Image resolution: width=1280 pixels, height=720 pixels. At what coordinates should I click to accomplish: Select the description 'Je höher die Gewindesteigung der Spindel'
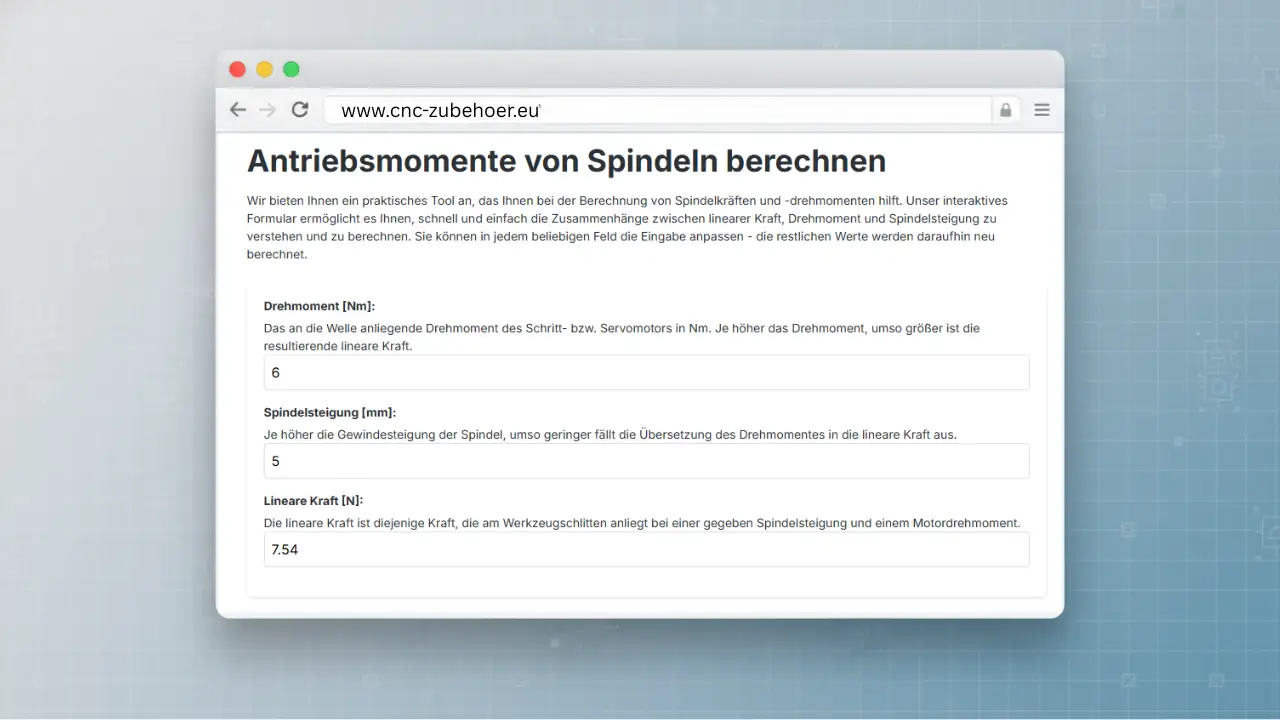(610, 435)
